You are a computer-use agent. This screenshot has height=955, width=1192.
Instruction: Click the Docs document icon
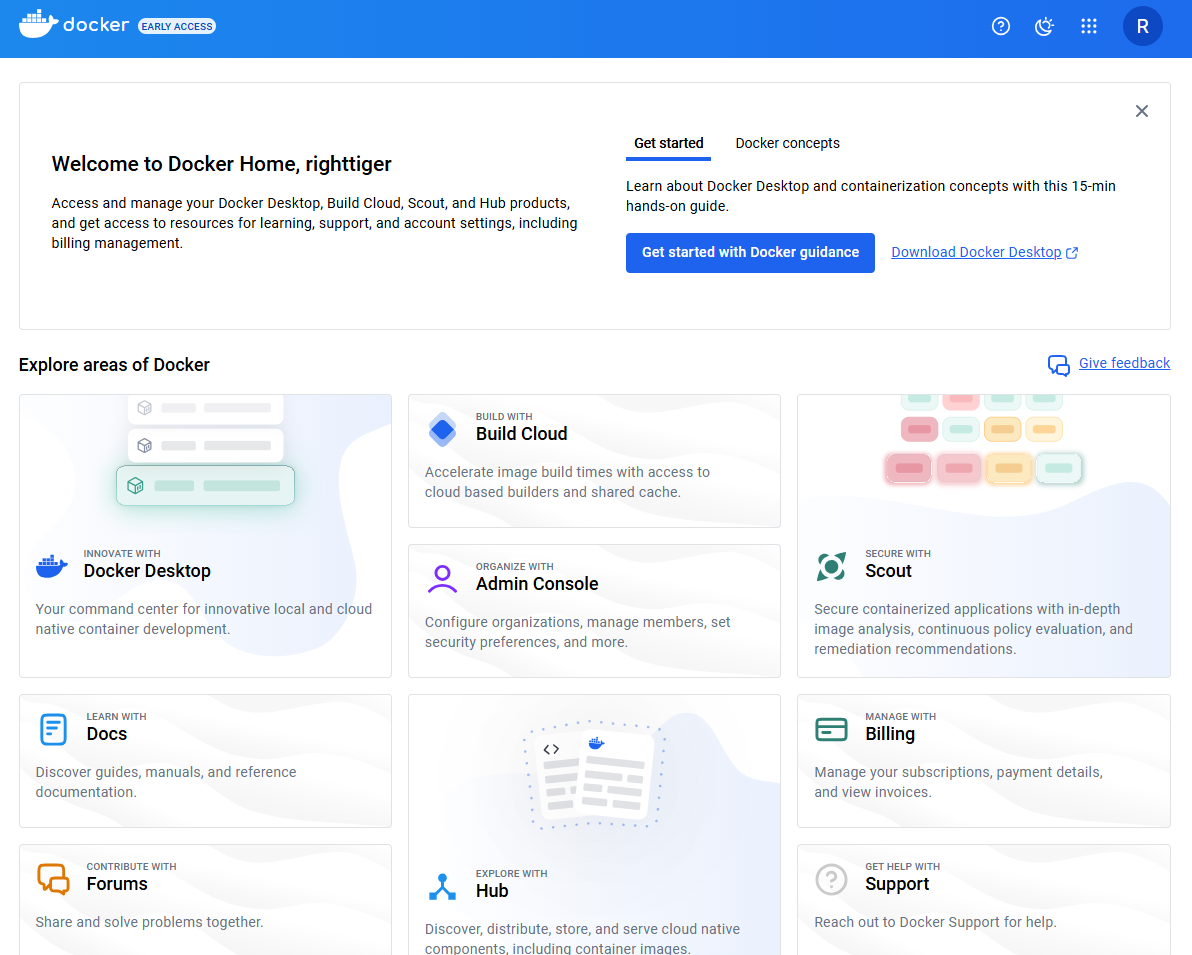pyautogui.click(x=53, y=729)
